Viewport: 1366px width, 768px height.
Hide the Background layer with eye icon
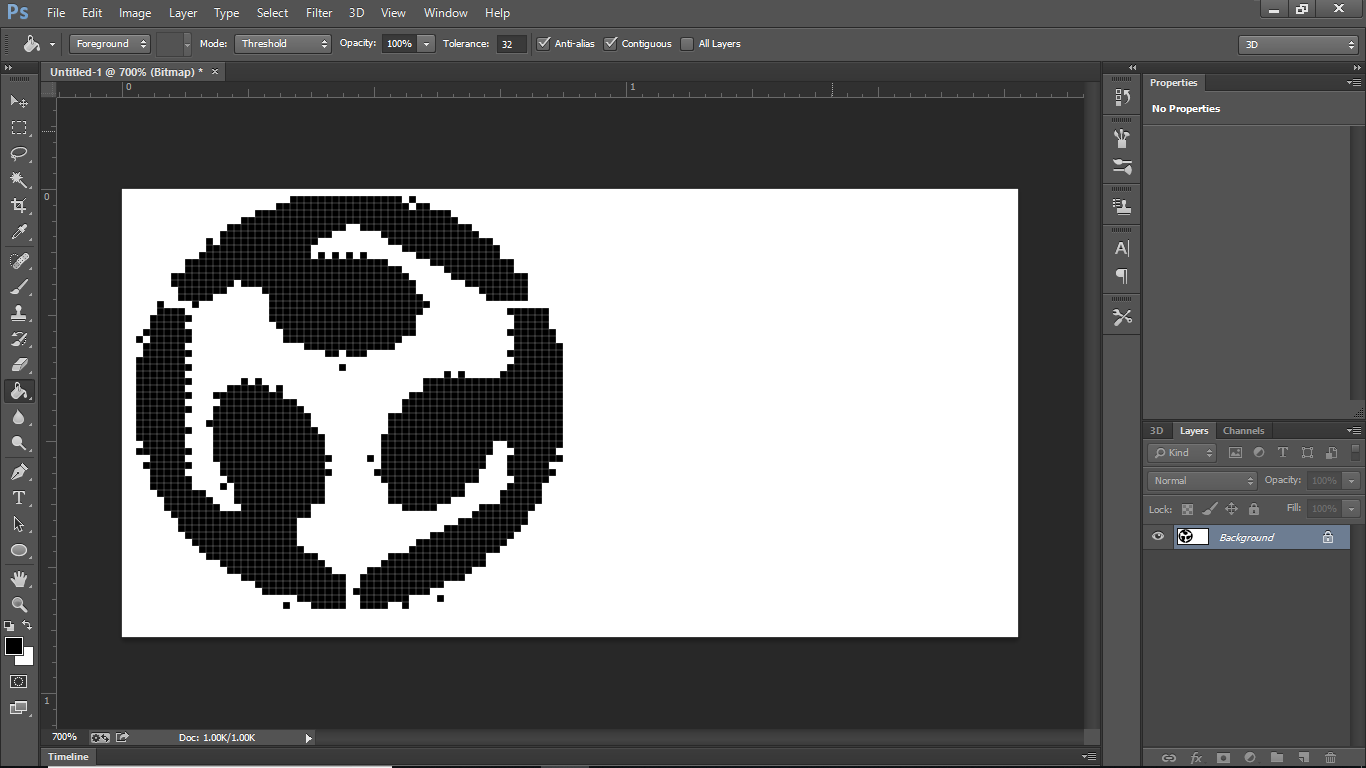pyautogui.click(x=1158, y=537)
